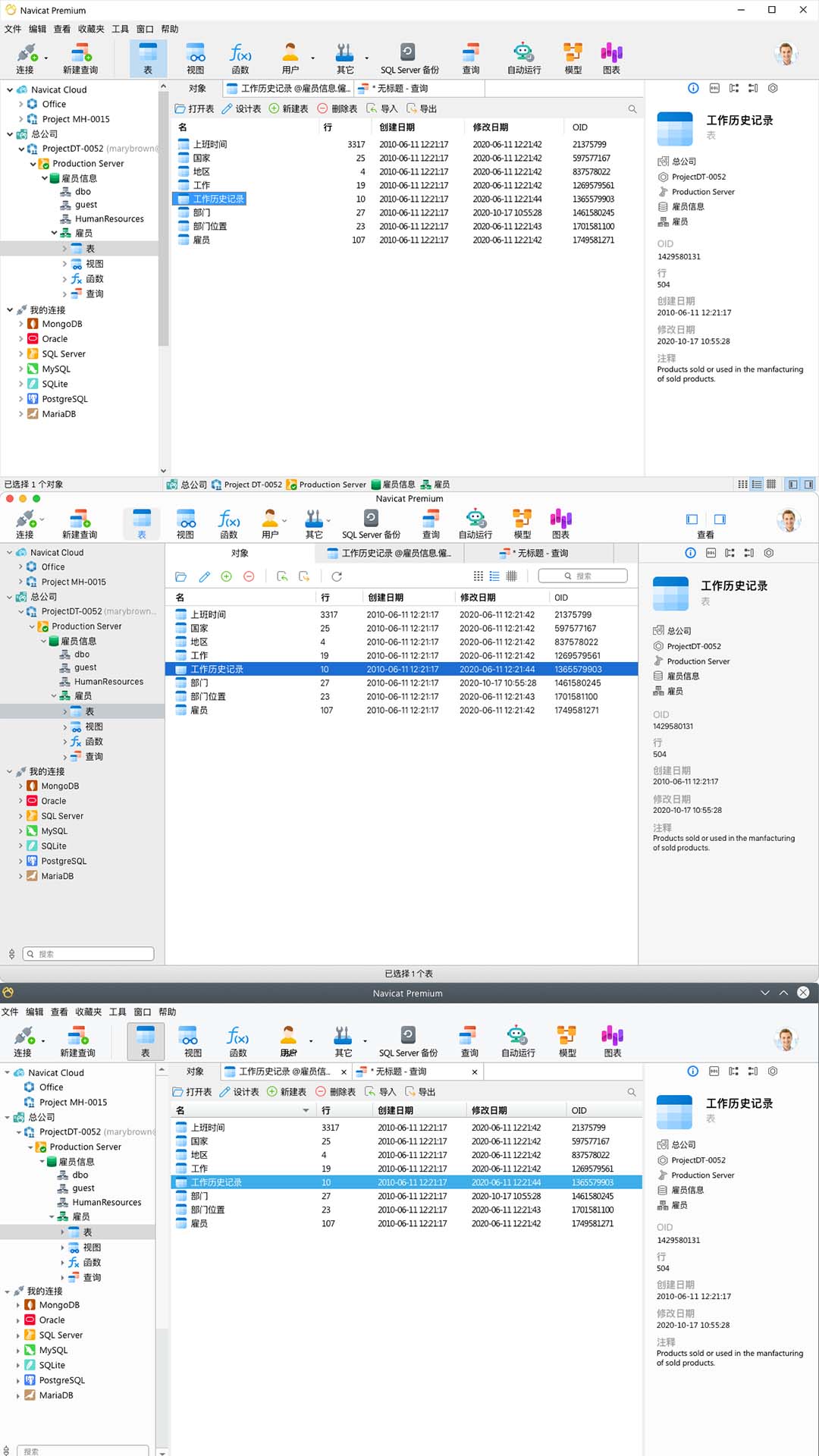Click the 搜索 field above the macOS table list
Screen dimensions: 819x1456
point(583,576)
